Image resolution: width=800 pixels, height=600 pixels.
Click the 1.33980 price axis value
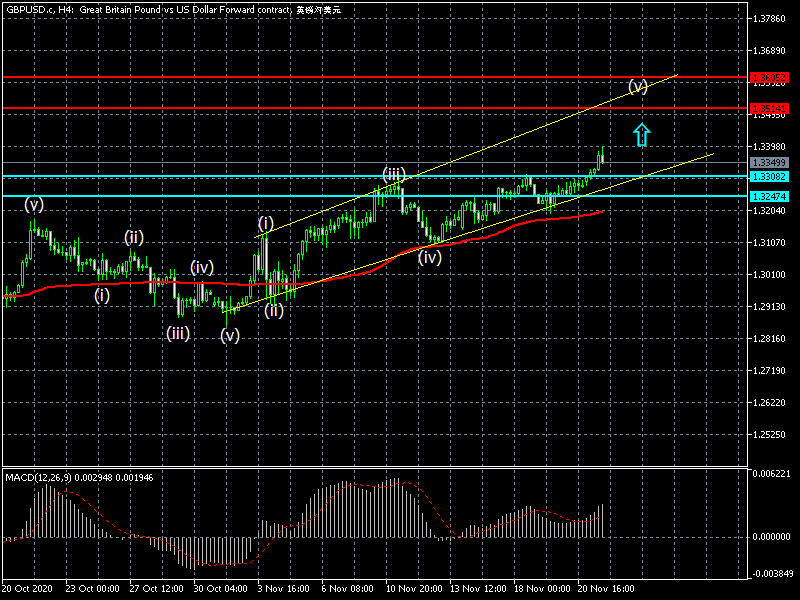coord(769,147)
